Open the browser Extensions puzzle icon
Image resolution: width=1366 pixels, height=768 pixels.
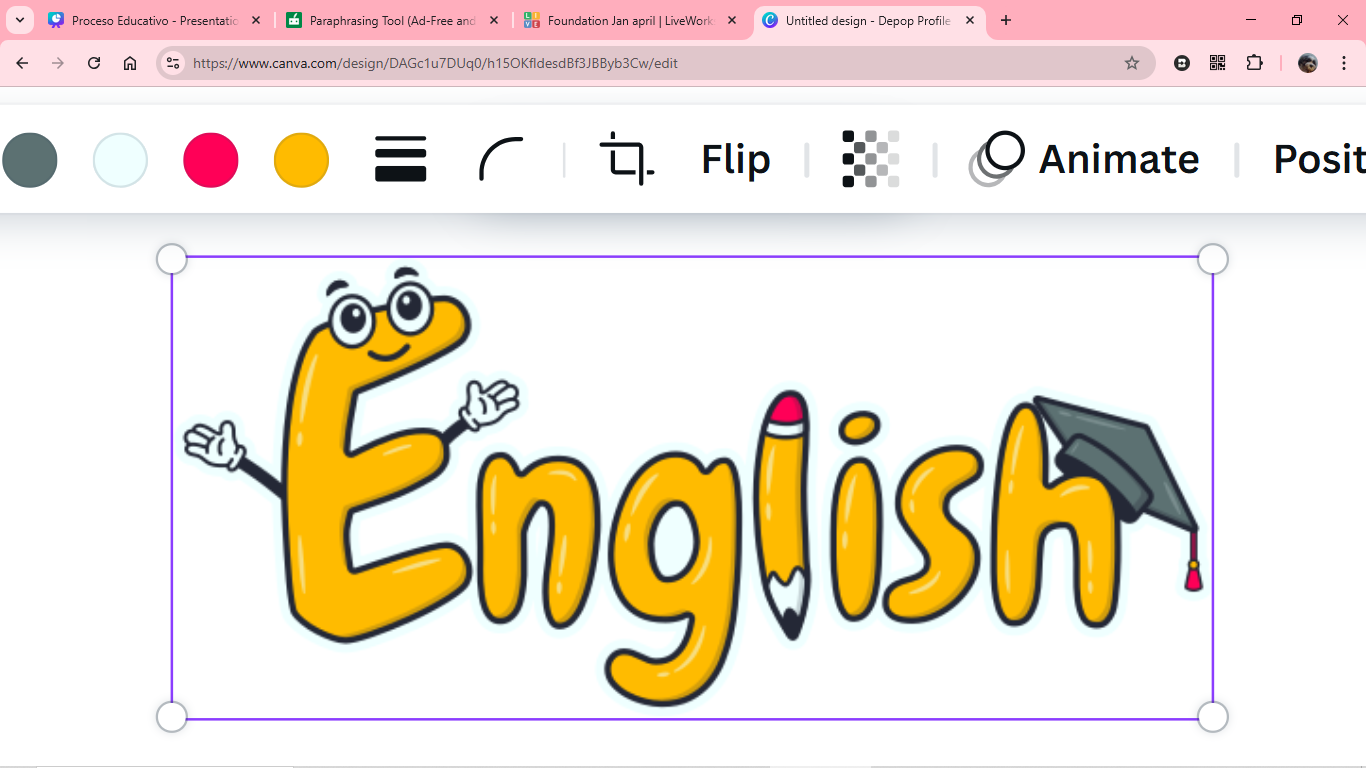pyautogui.click(x=1254, y=63)
